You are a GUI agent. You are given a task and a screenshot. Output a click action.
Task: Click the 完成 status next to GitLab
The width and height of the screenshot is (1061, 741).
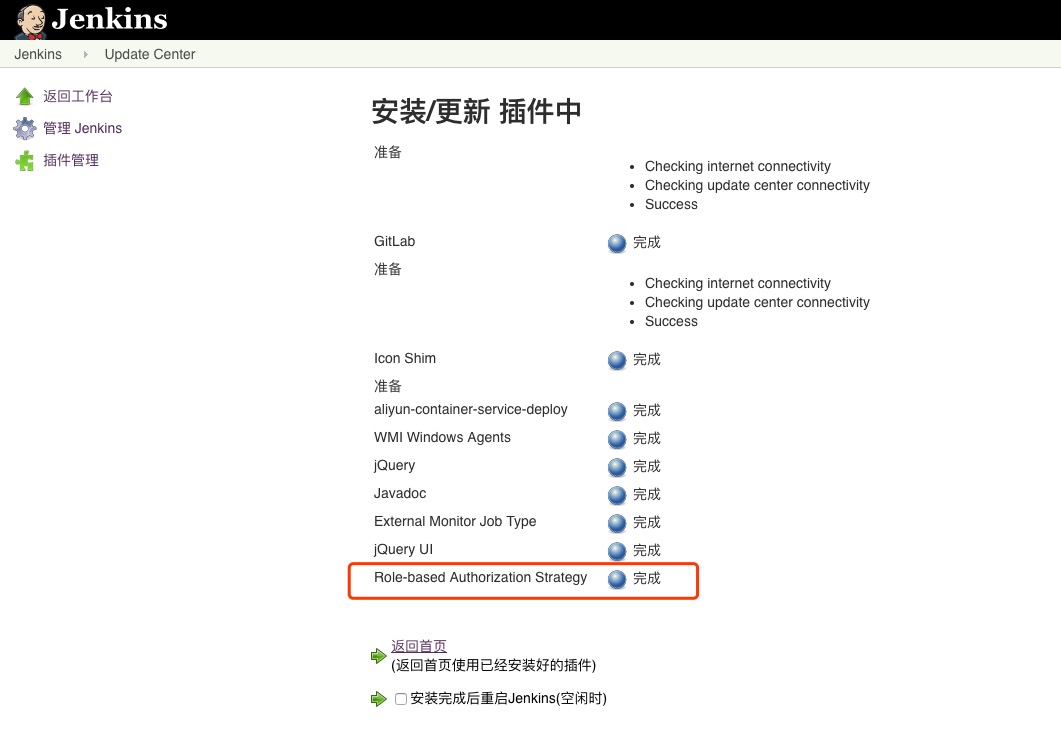click(647, 242)
